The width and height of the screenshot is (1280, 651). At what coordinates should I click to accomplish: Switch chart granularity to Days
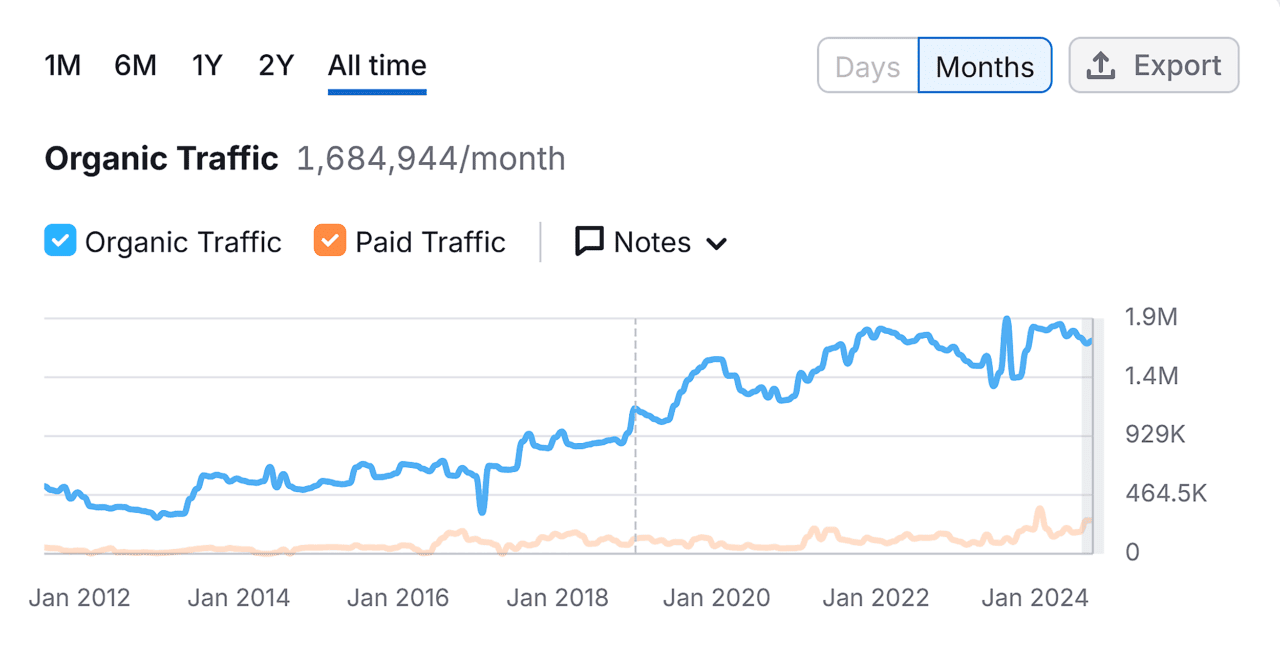click(867, 66)
